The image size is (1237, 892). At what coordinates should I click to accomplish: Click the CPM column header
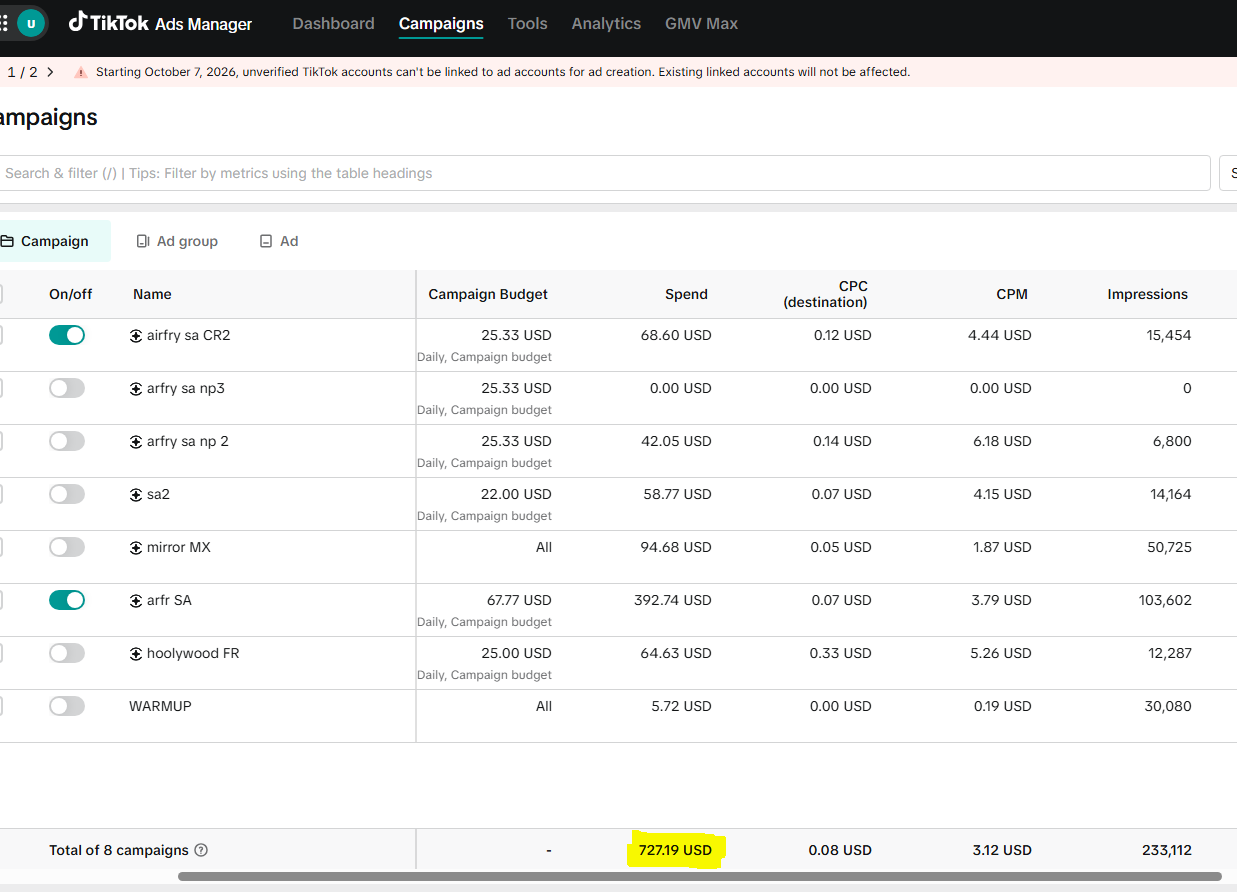1011,294
